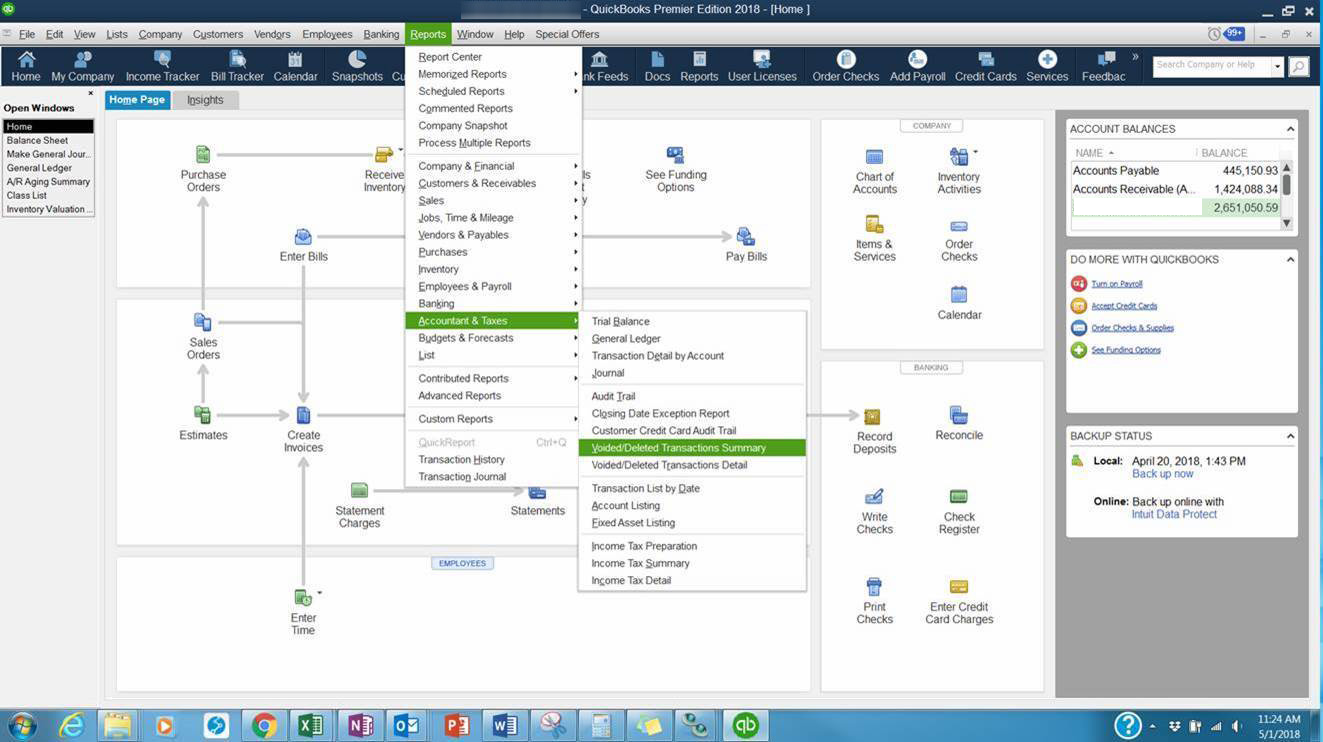The image size is (1323, 742).
Task: Click the search magnifier button
Action: (1298, 66)
